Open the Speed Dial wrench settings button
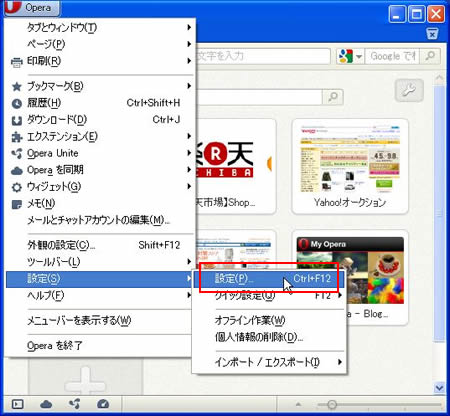The height and width of the screenshot is (416, 450). 409,91
